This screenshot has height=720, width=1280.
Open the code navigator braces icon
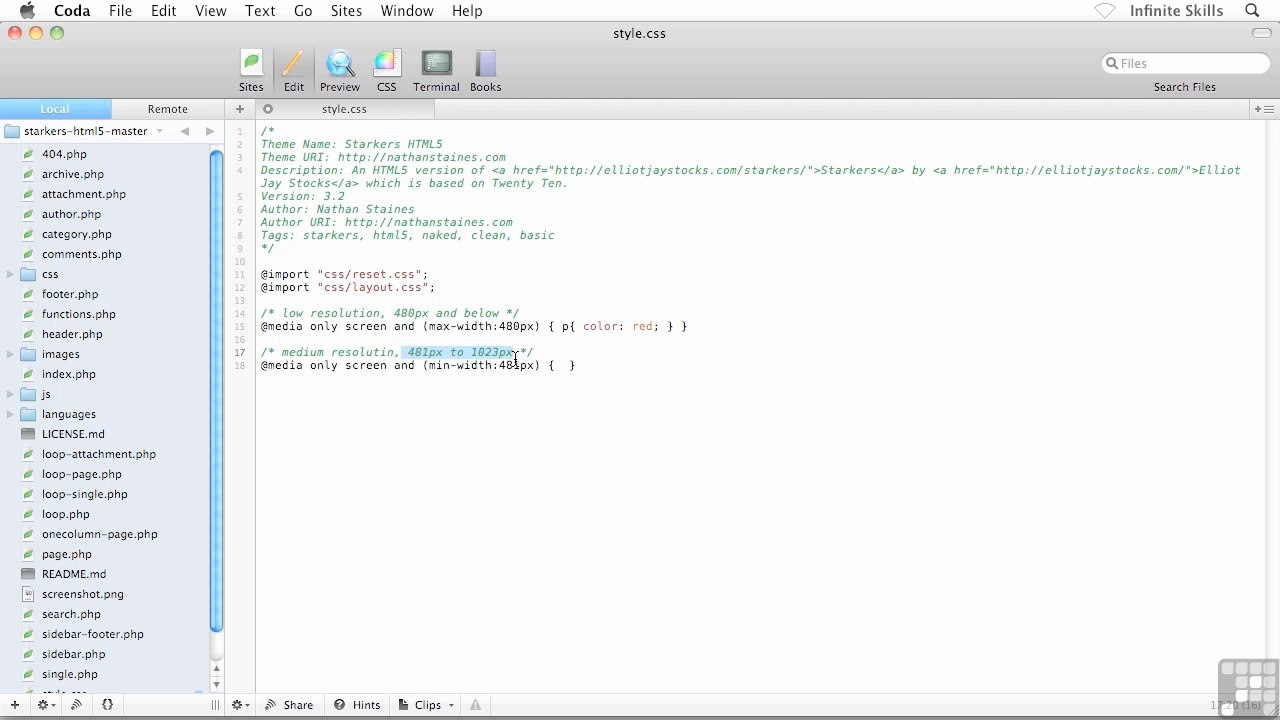[107, 705]
